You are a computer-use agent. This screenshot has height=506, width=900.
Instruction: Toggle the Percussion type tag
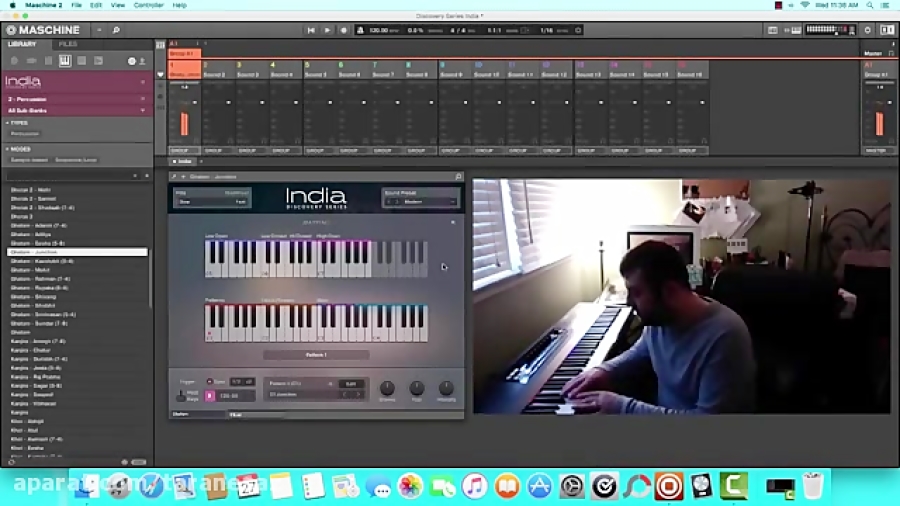click(x=25, y=134)
